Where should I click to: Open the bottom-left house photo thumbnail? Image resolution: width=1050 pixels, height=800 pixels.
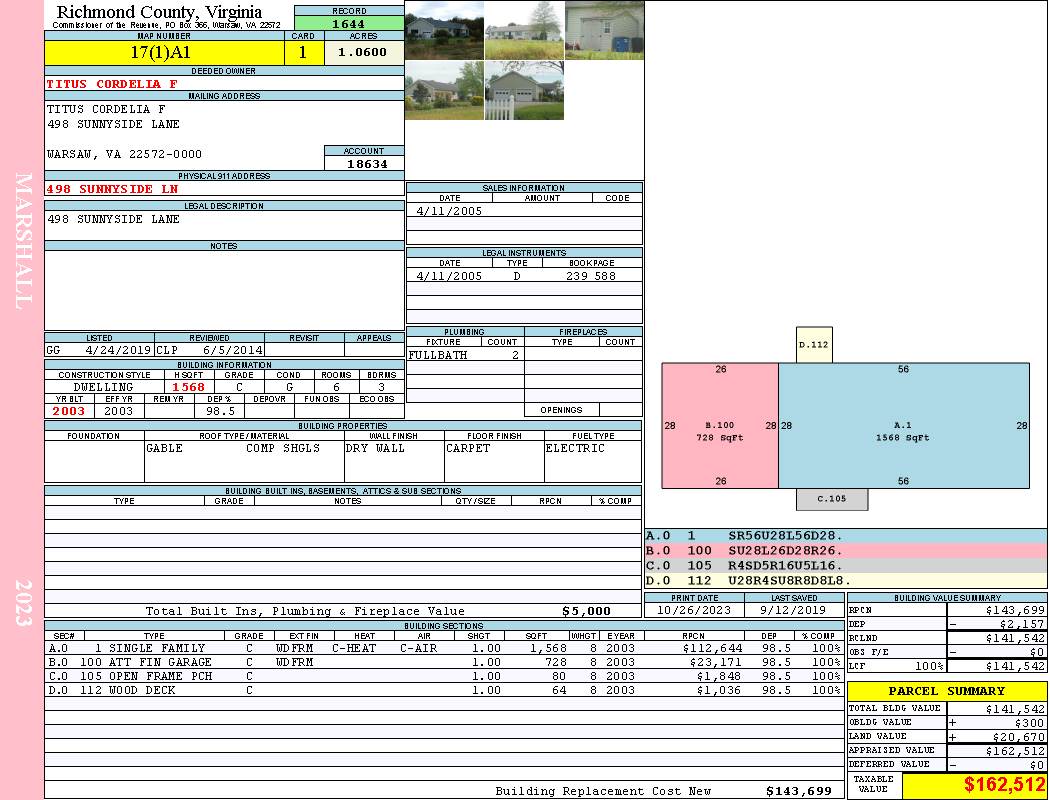click(x=444, y=90)
